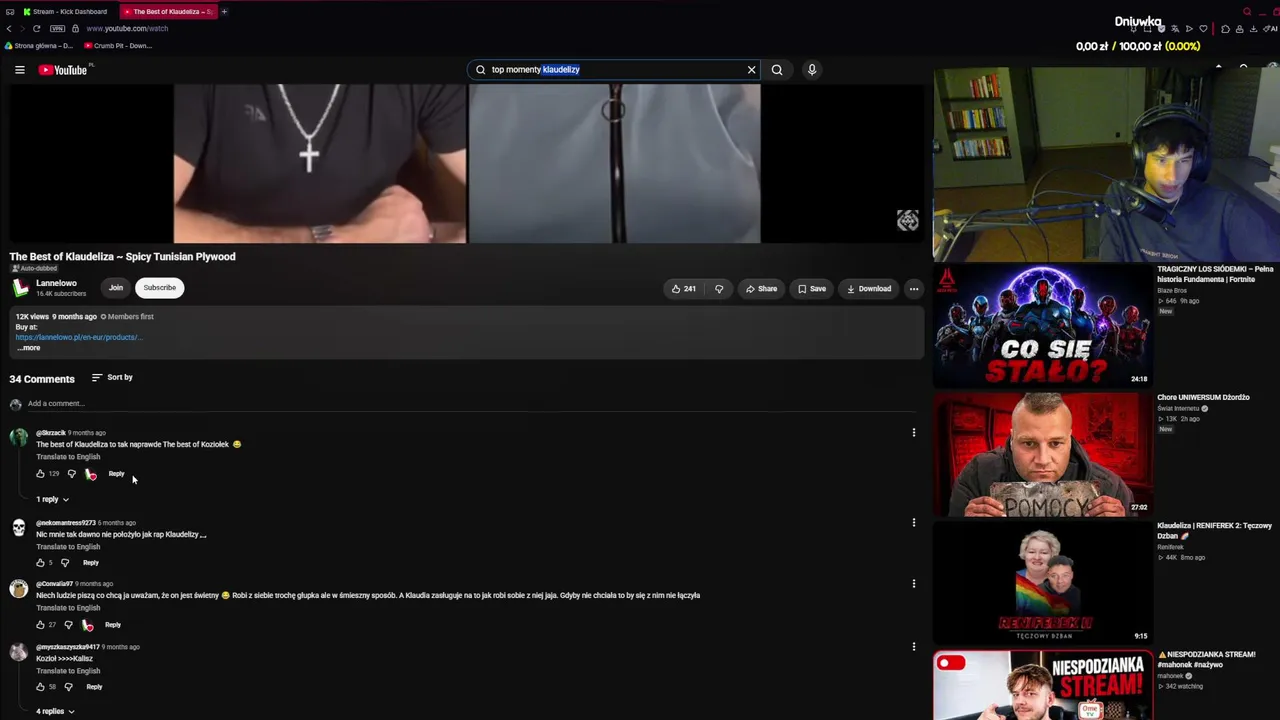Open the heart favorites icon in browser toolbar
The image size is (1280, 720).
pos(1203,29)
